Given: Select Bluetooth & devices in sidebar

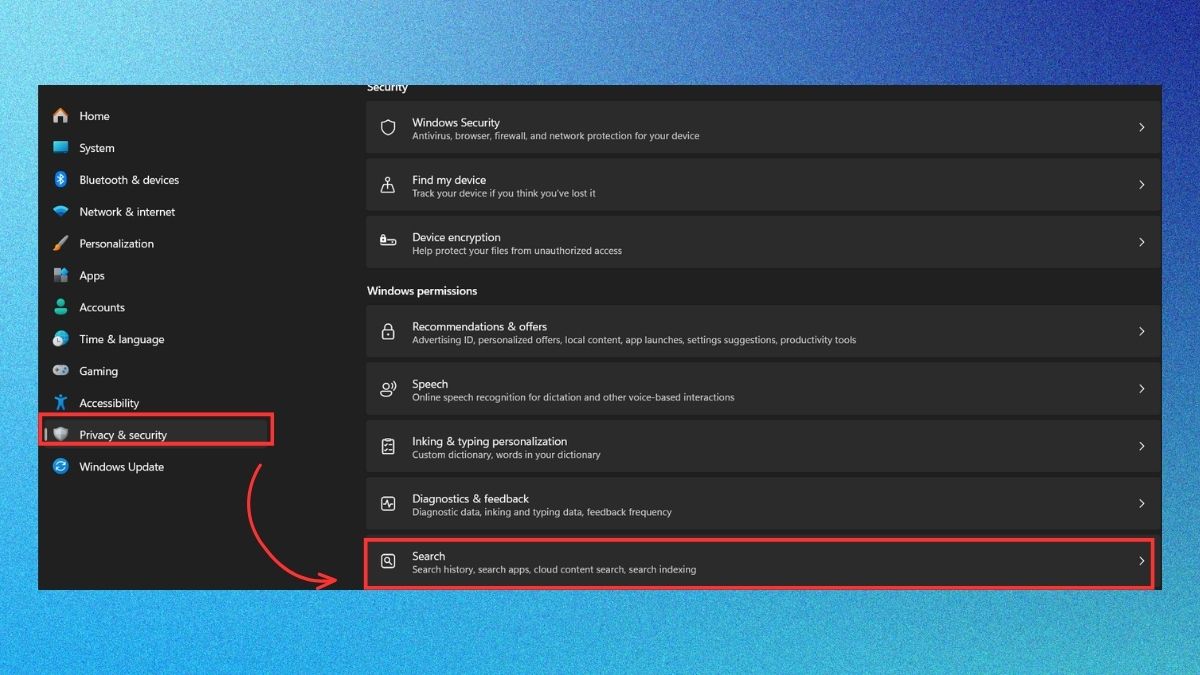Looking at the screenshot, I should [157, 180].
